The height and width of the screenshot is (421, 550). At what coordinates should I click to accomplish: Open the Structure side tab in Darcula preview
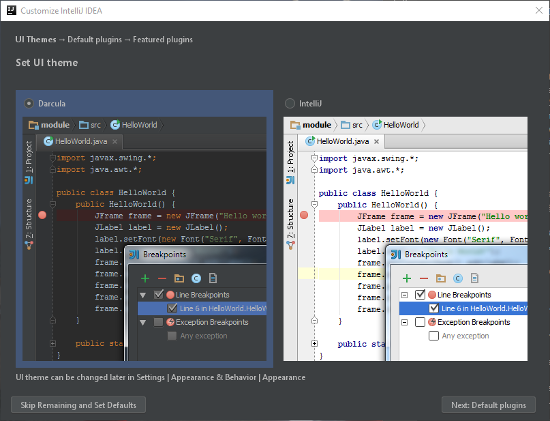(x=29, y=225)
